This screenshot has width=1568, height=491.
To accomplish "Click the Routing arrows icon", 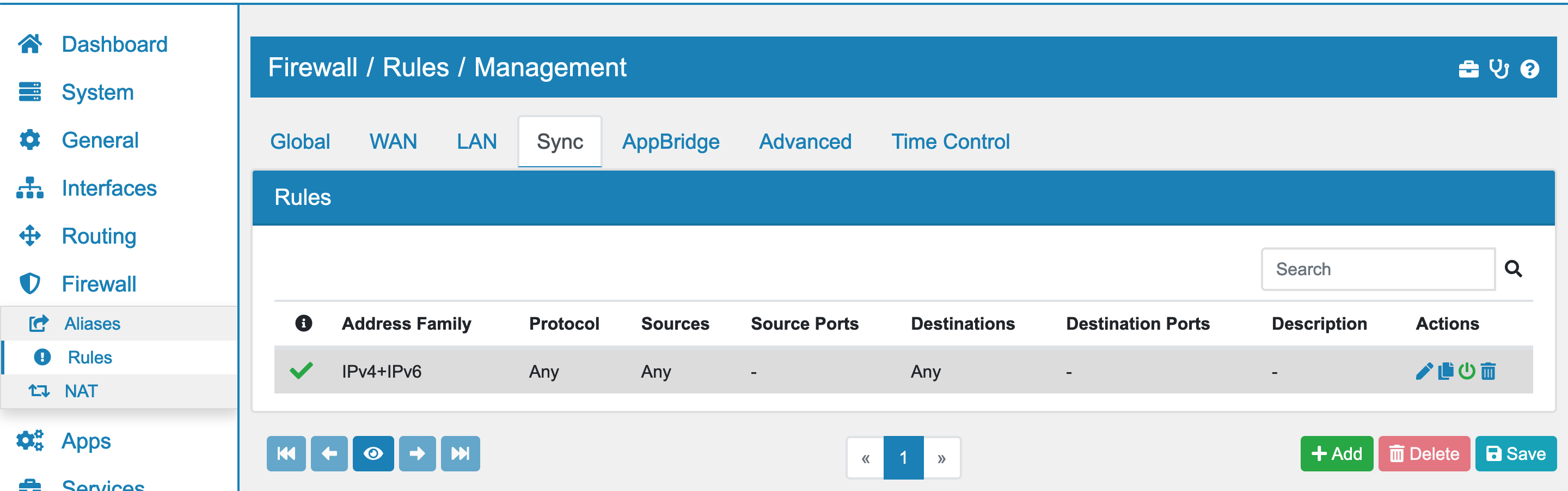I will coord(30,236).
